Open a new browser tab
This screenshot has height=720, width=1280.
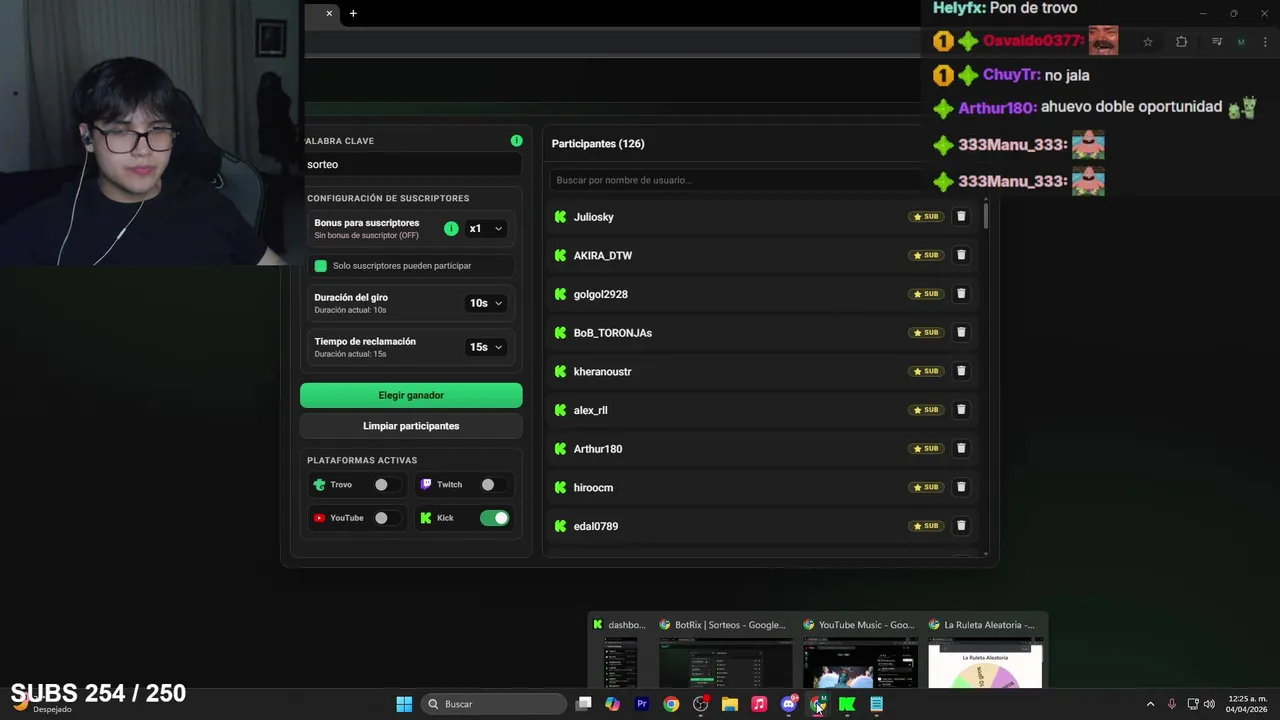pos(353,13)
